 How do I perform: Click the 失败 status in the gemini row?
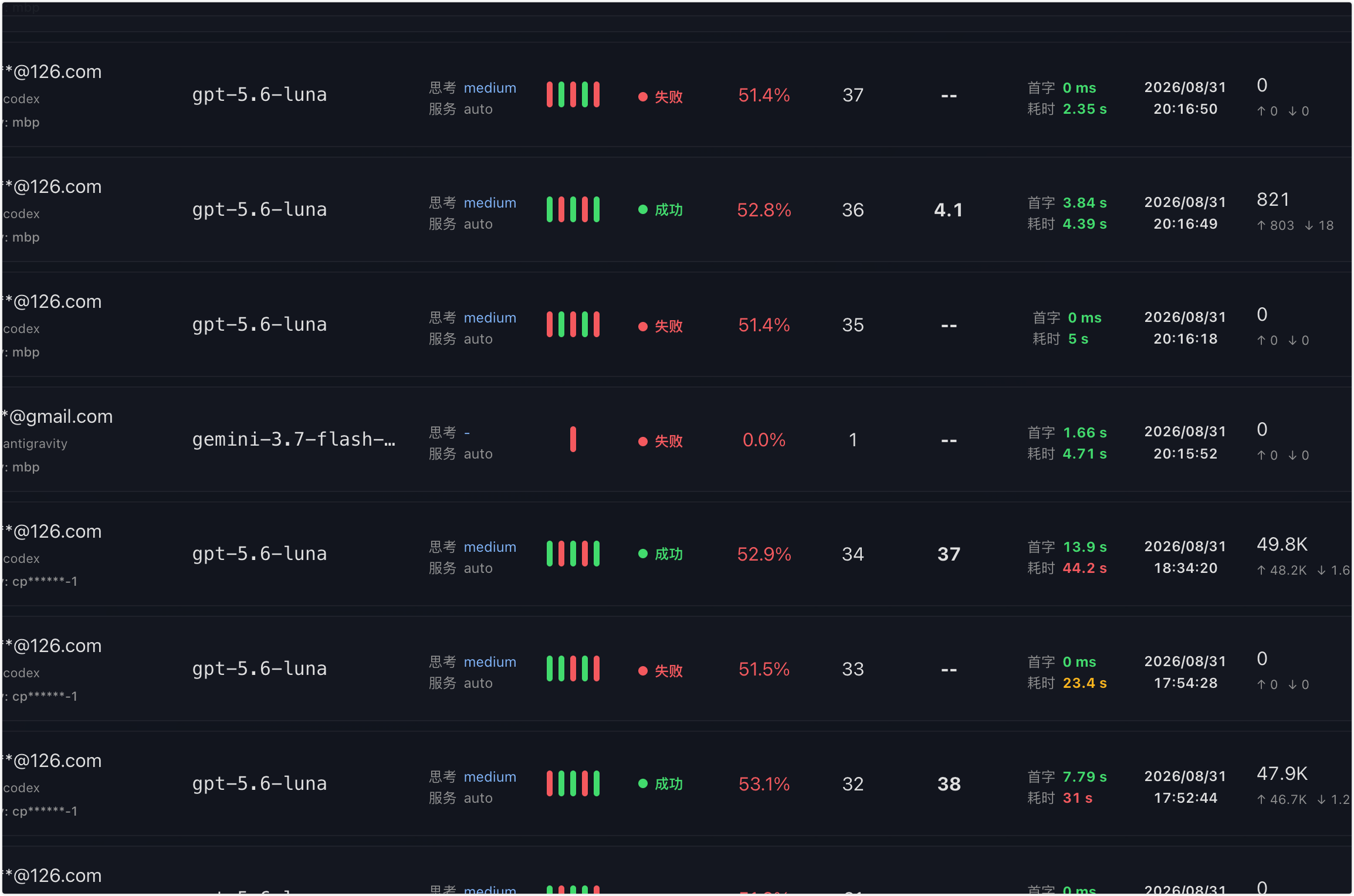[669, 441]
